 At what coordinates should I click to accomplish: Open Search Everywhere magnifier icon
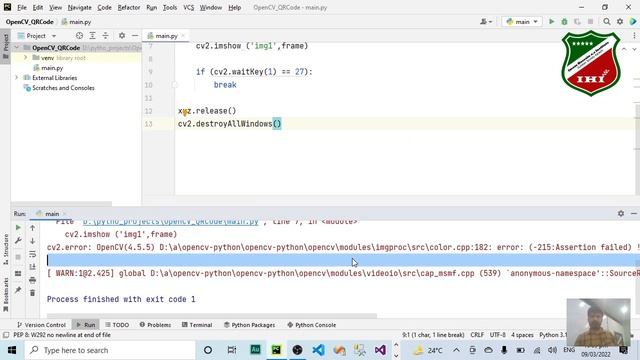(x=607, y=22)
